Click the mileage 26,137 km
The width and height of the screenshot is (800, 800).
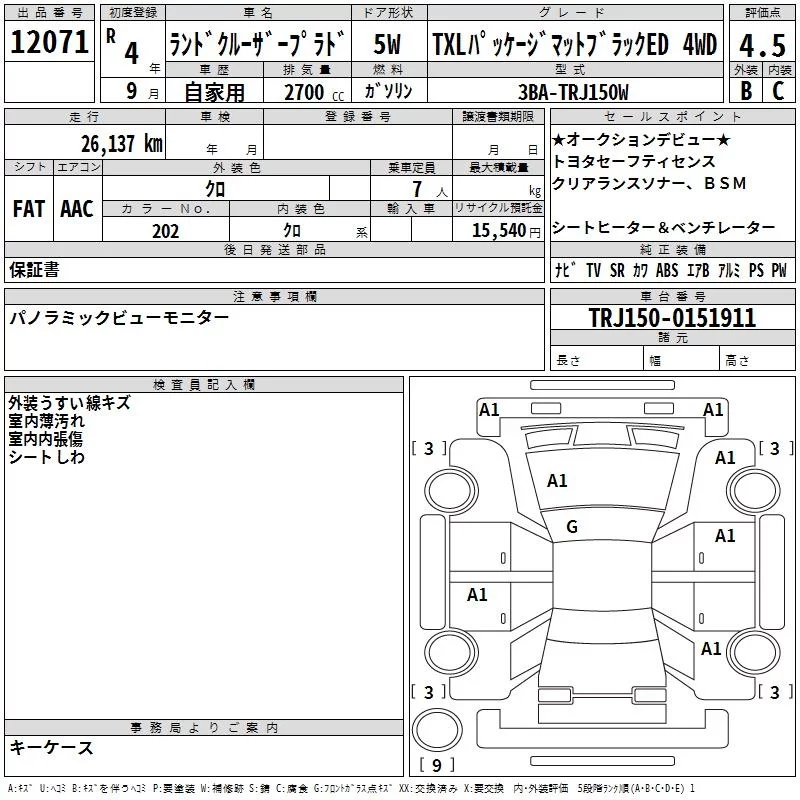coord(122,143)
